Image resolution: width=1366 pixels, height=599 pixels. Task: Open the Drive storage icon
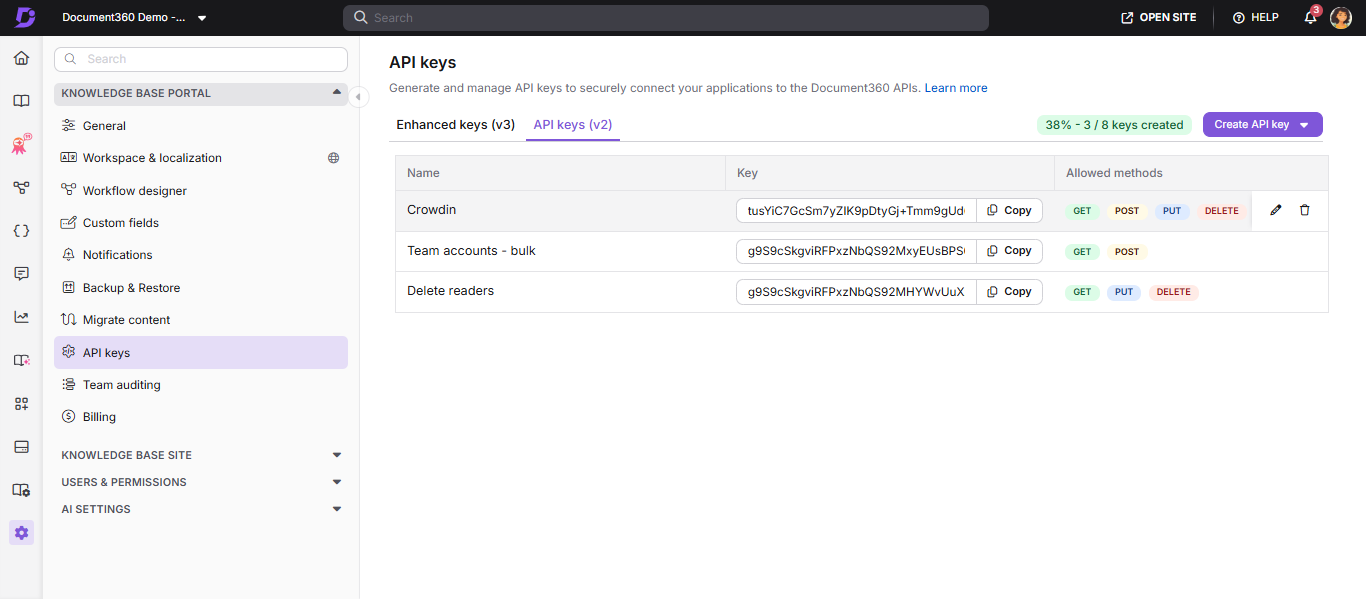pyautogui.click(x=21, y=446)
